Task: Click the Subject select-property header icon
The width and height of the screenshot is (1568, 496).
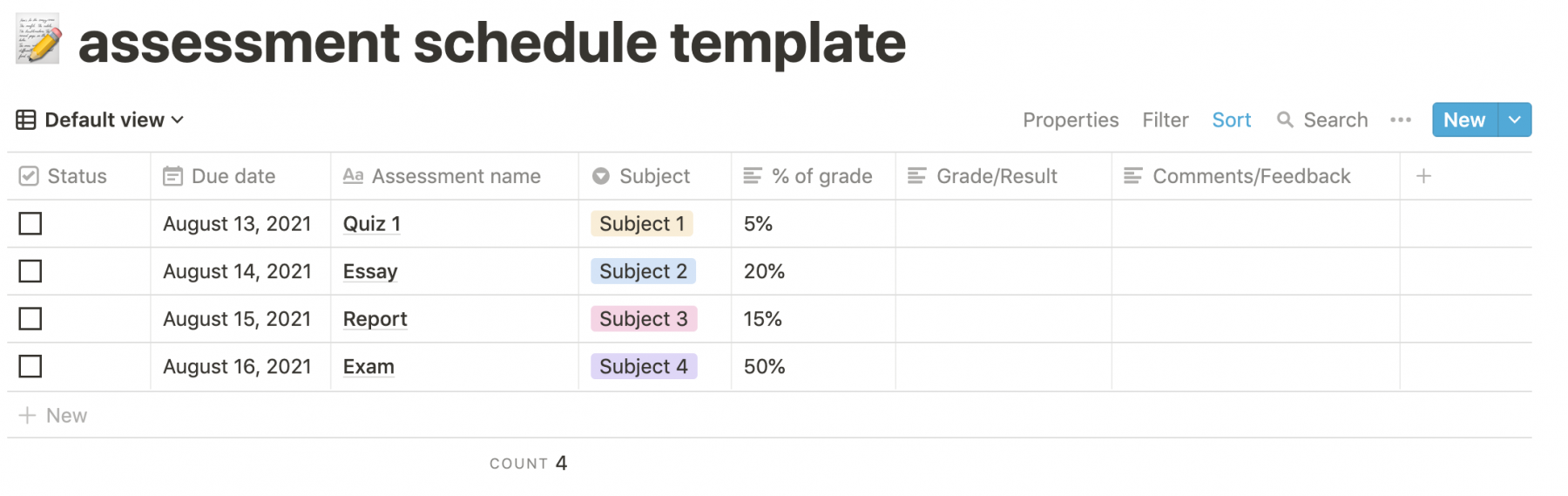Action: tap(601, 176)
